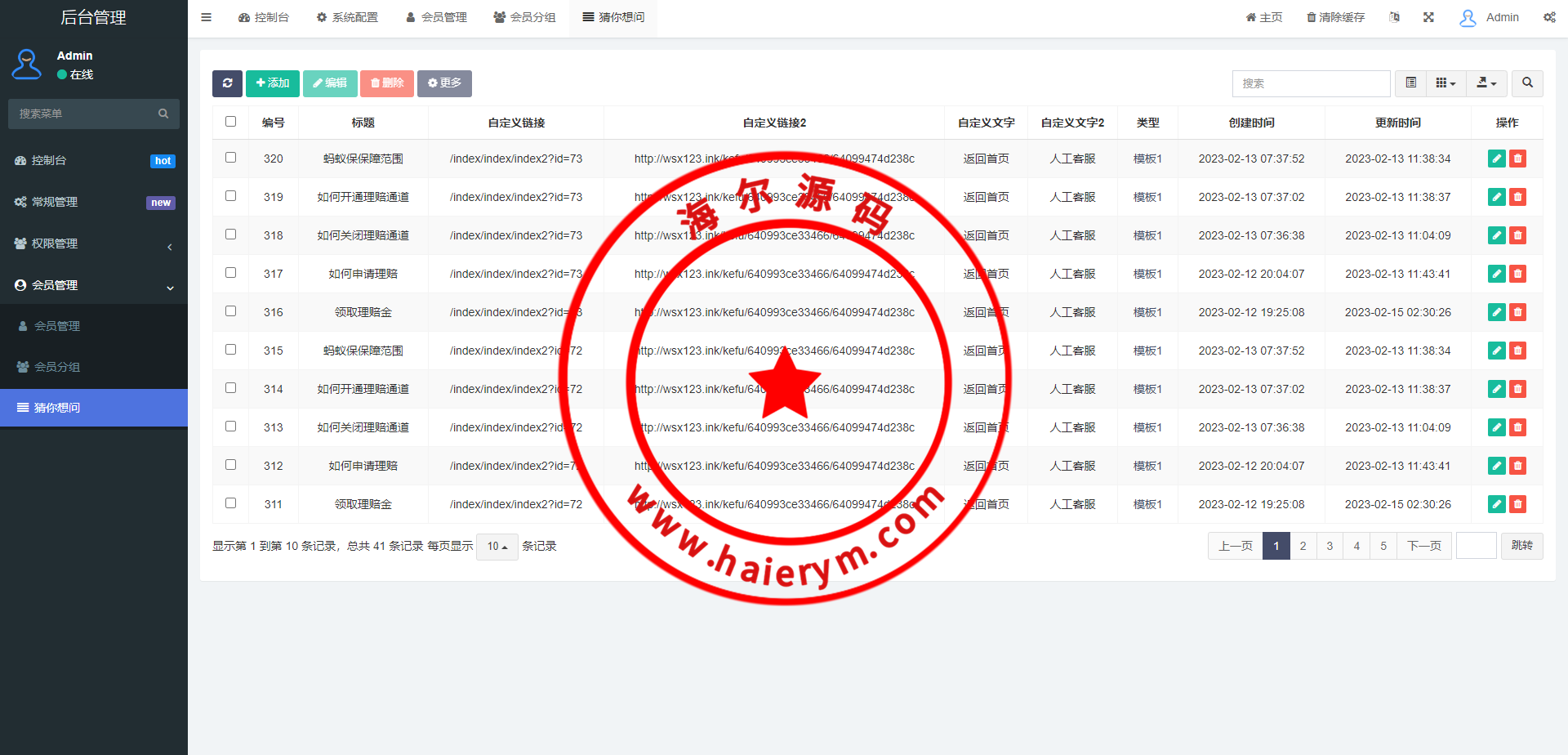Open 会员分组 in the sidebar
This screenshot has height=755, width=1568.
click(57, 367)
